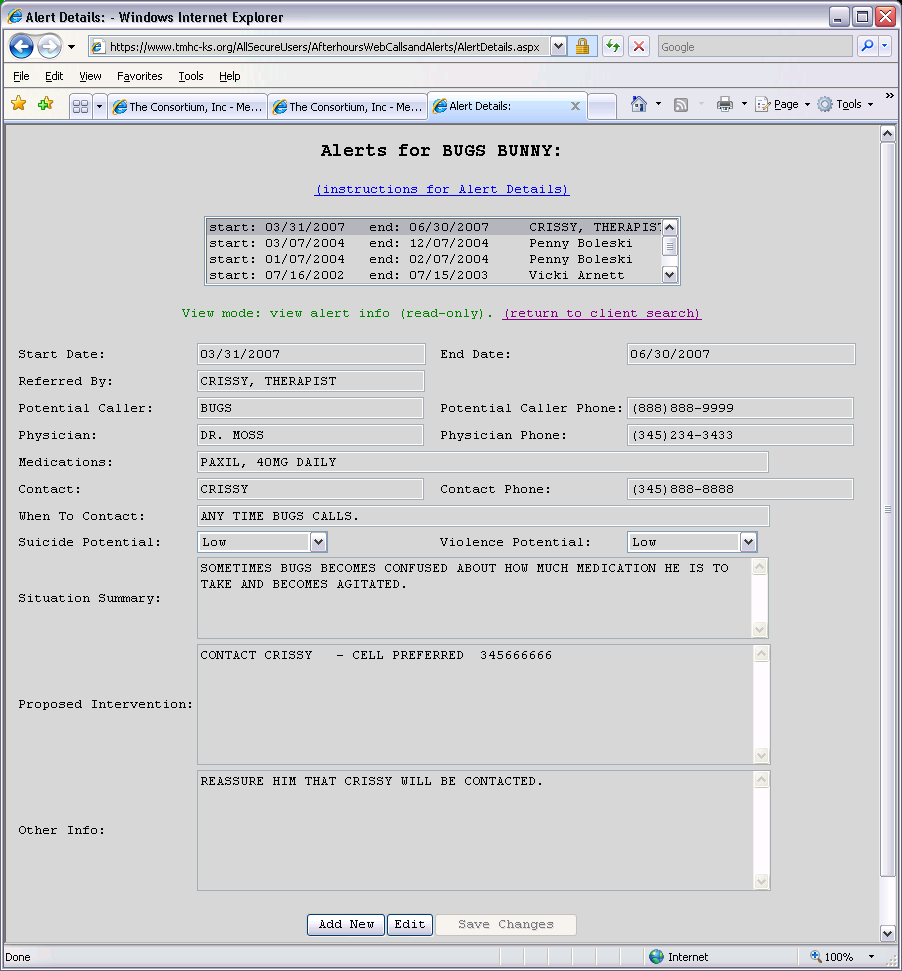Open the Tools menu in menu bar
This screenshot has width=902, height=971.
[191, 76]
